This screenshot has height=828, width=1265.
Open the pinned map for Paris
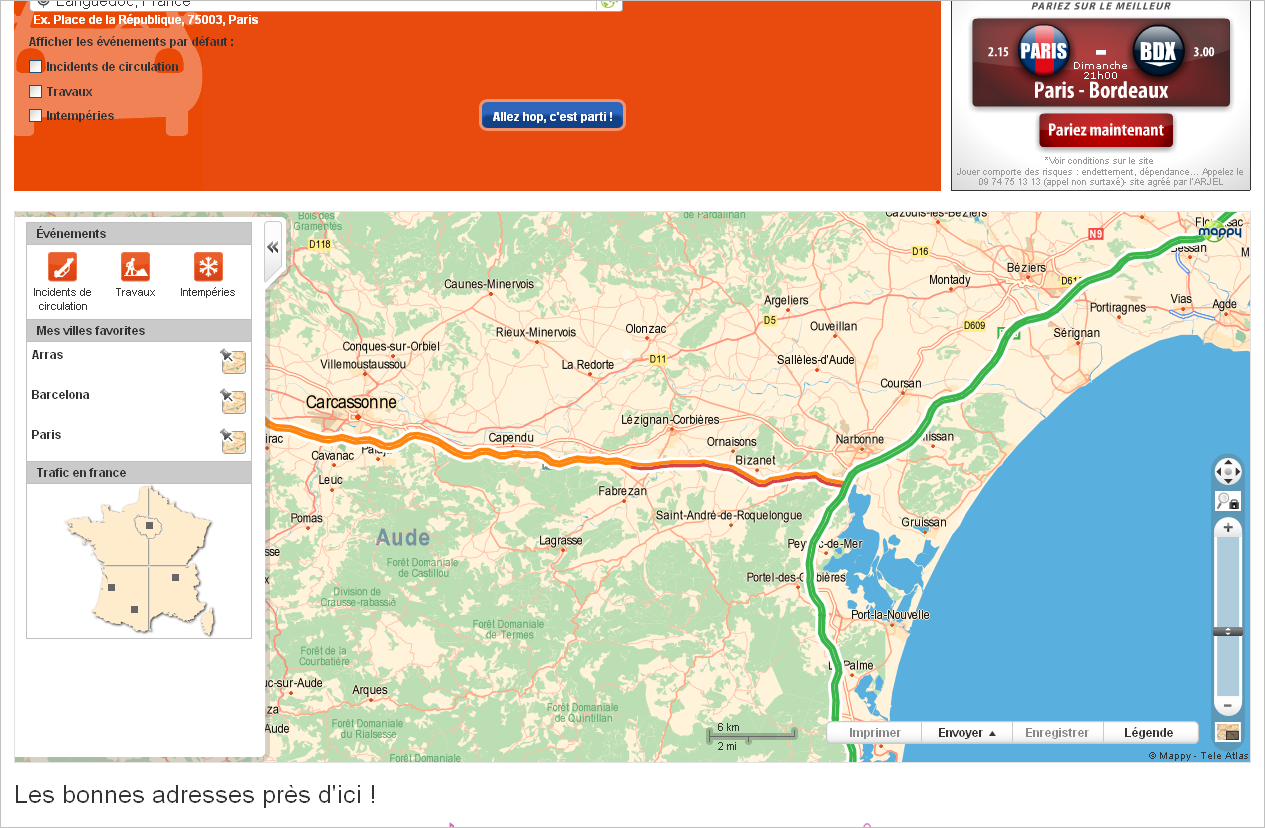(x=233, y=441)
